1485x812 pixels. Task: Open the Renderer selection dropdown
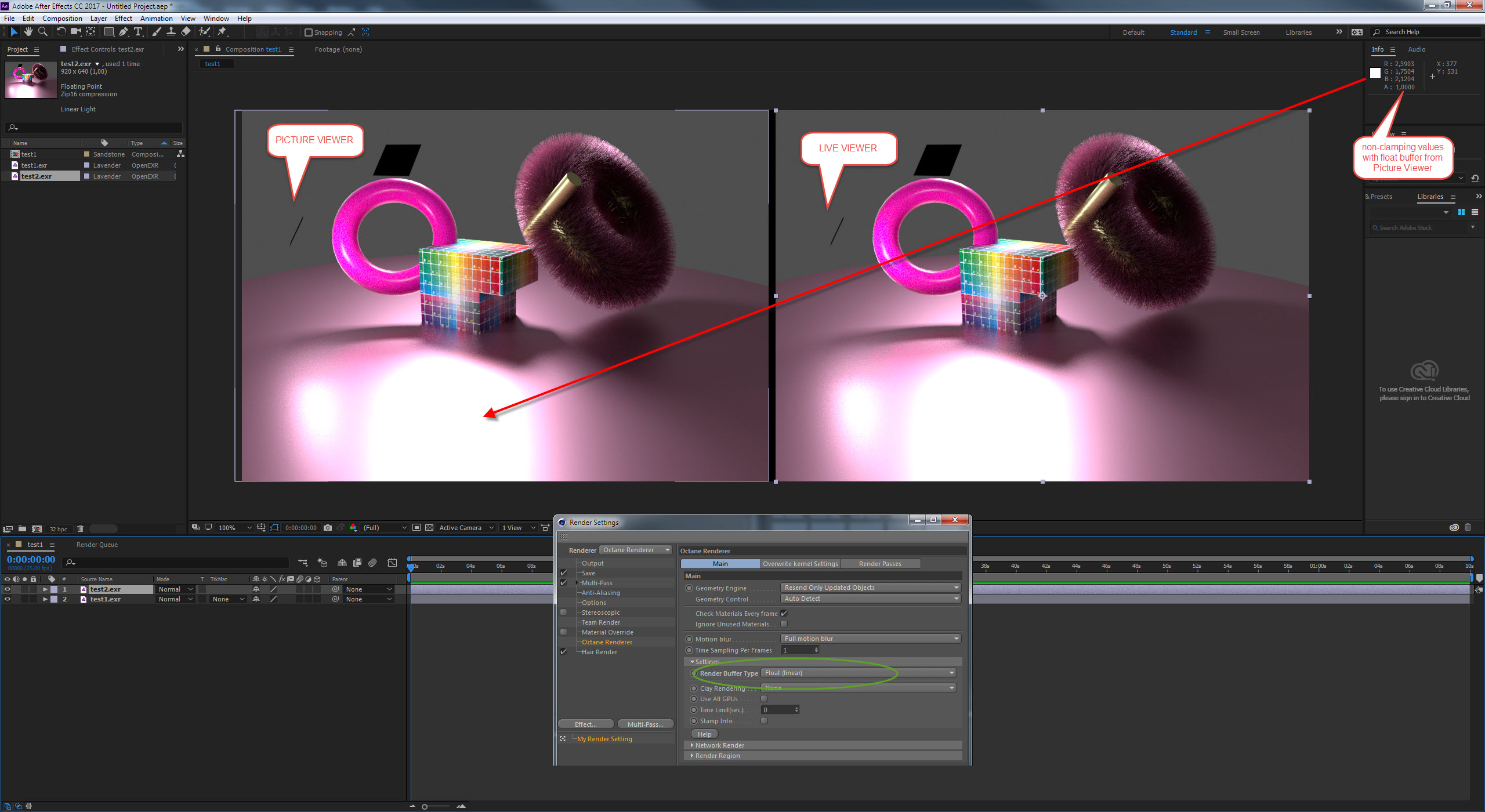pos(636,550)
